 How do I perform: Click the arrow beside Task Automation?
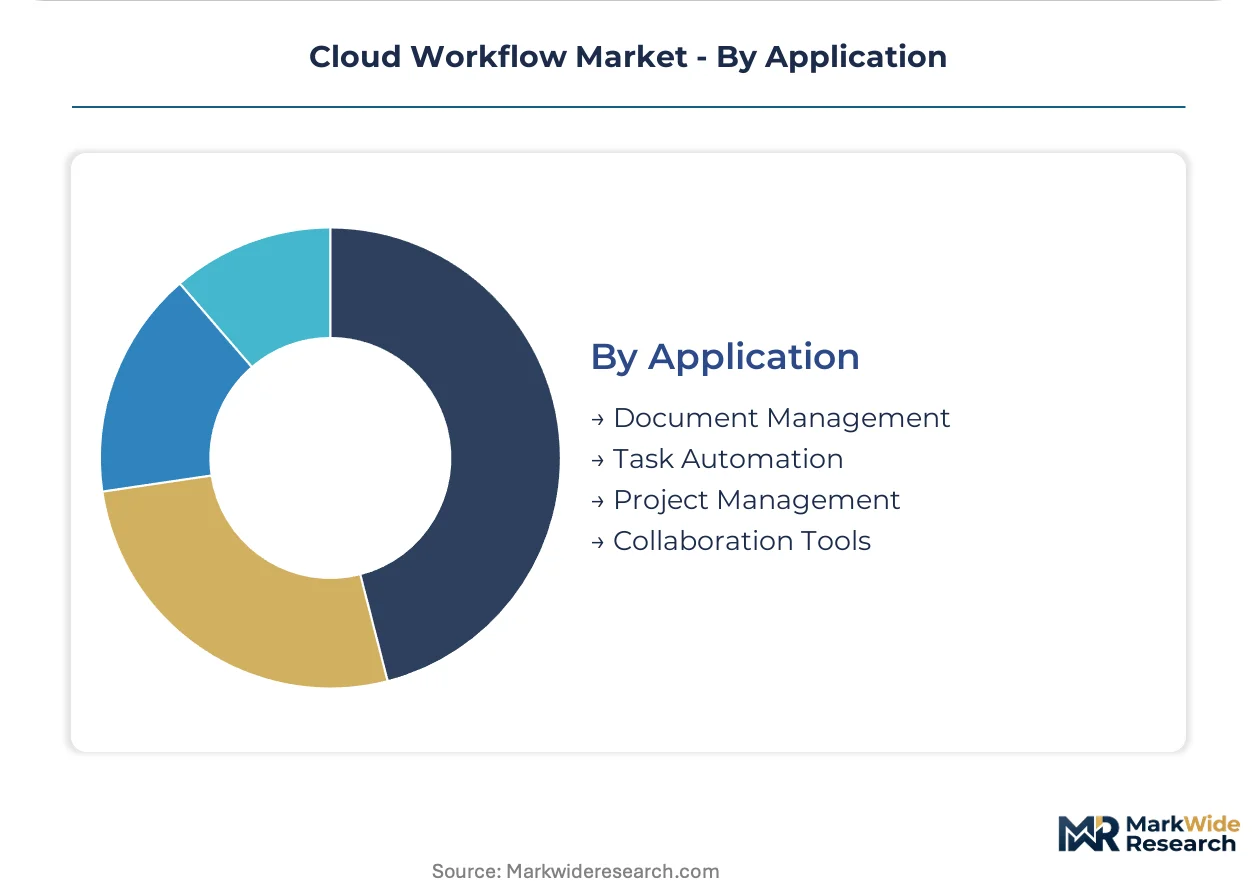click(597, 460)
